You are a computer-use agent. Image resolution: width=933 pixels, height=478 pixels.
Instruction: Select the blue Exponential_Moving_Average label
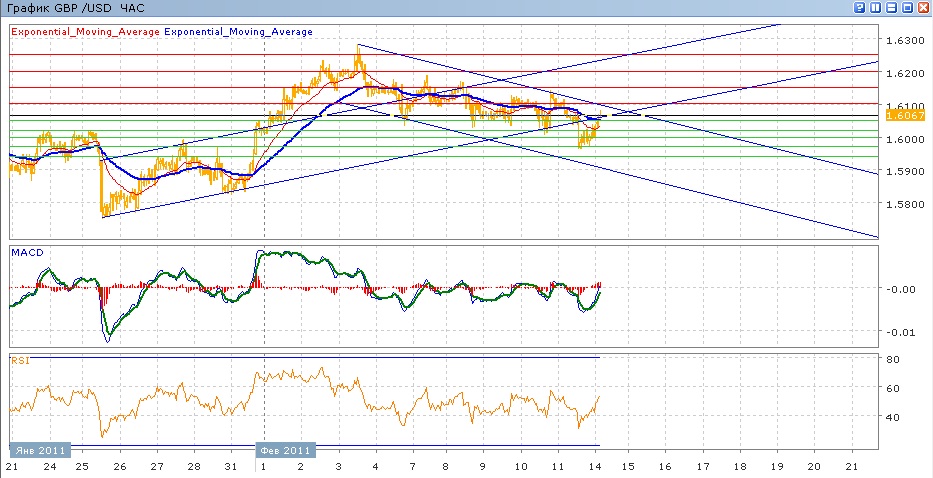pyautogui.click(x=238, y=32)
